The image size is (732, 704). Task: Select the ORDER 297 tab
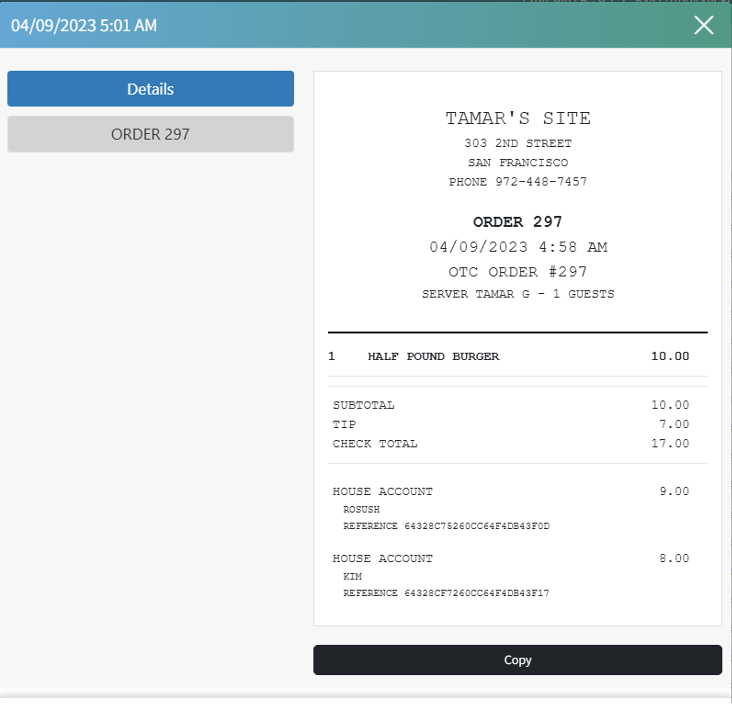[150, 134]
